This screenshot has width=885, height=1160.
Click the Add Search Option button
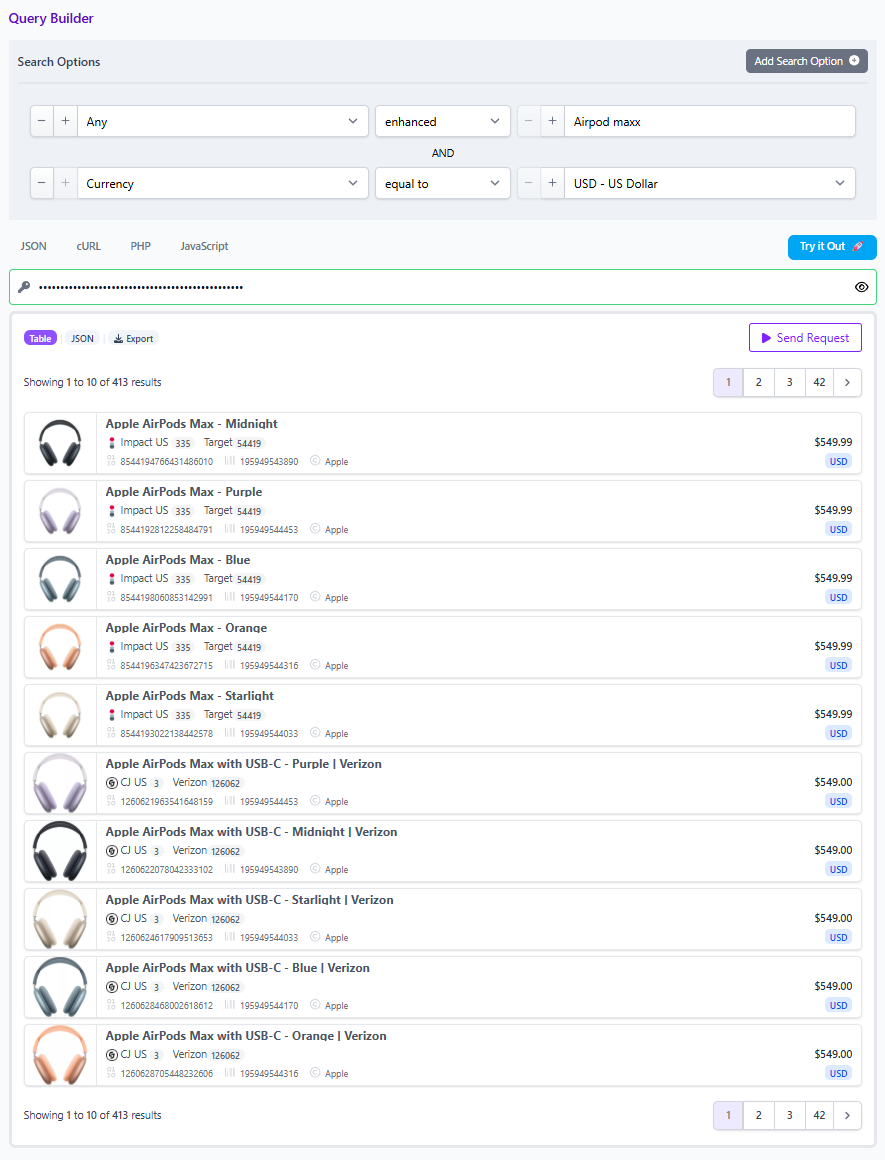[x=806, y=61]
